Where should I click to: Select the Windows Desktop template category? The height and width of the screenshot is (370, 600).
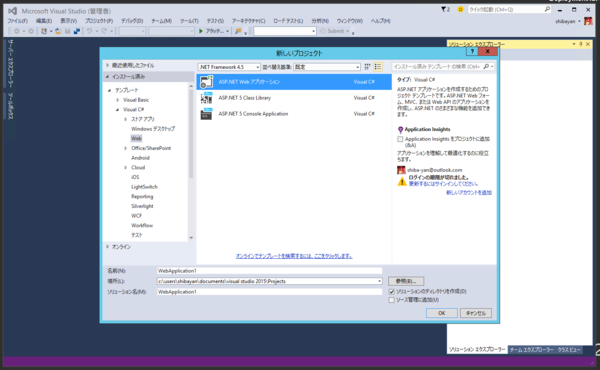tap(153, 129)
